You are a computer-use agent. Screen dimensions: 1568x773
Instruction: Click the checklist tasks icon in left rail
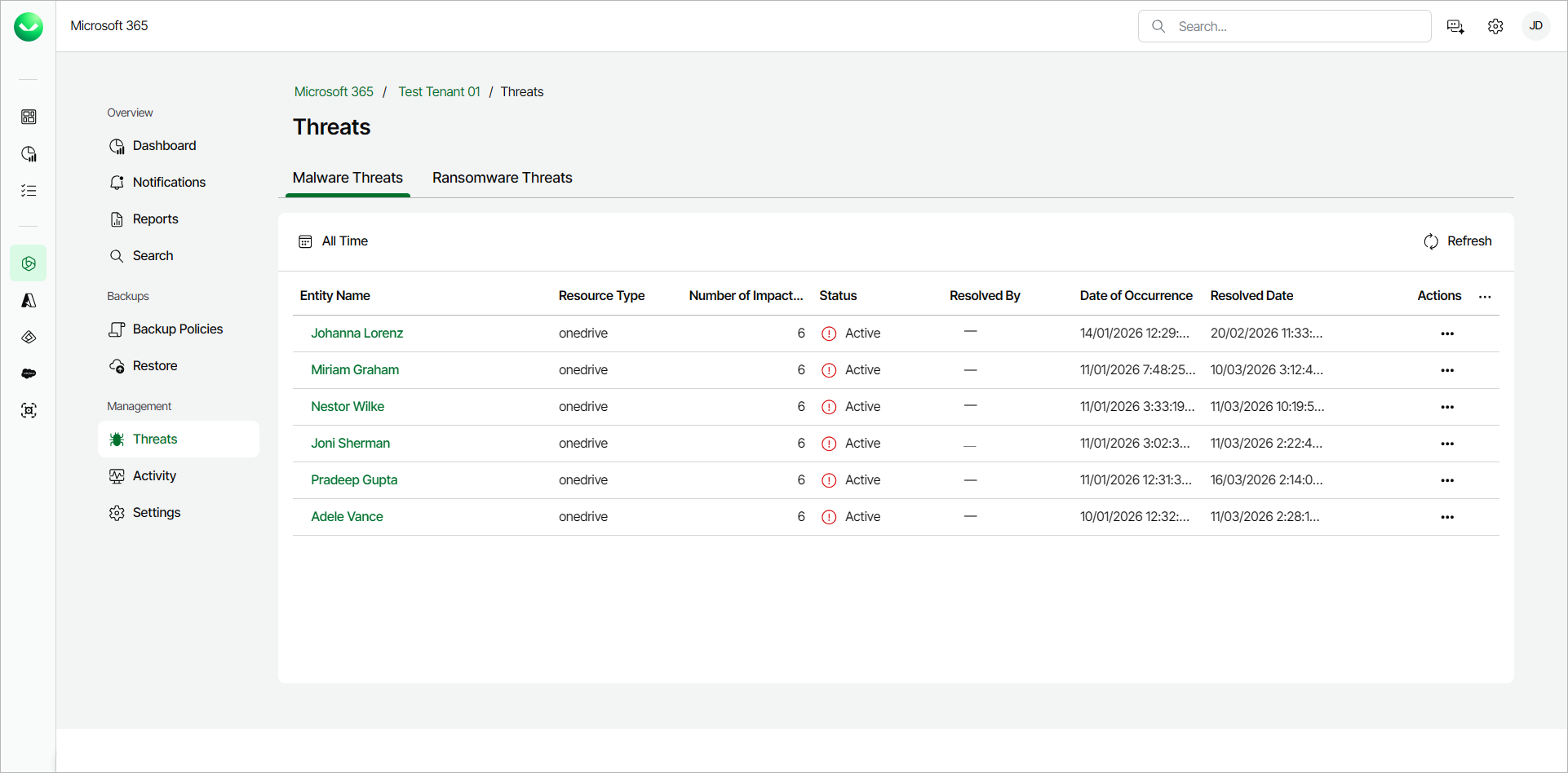tap(29, 190)
